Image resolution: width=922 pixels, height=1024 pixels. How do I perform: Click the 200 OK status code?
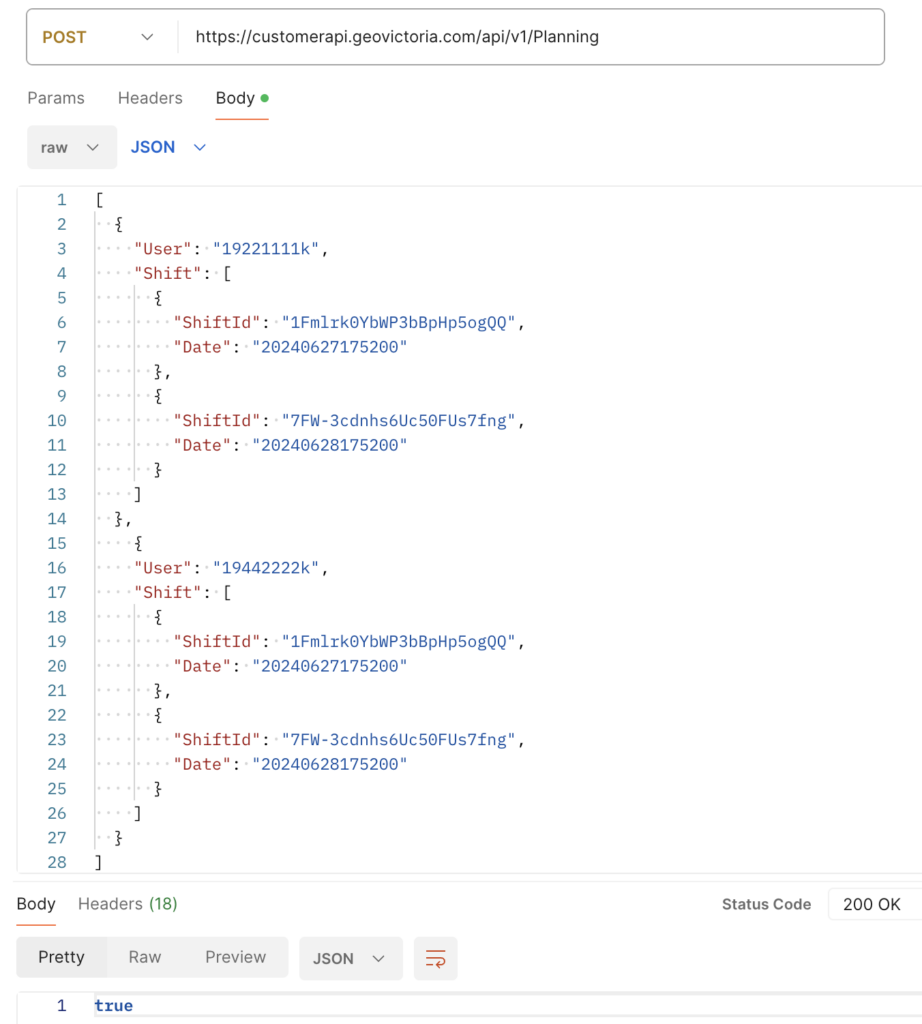[x=872, y=904]
